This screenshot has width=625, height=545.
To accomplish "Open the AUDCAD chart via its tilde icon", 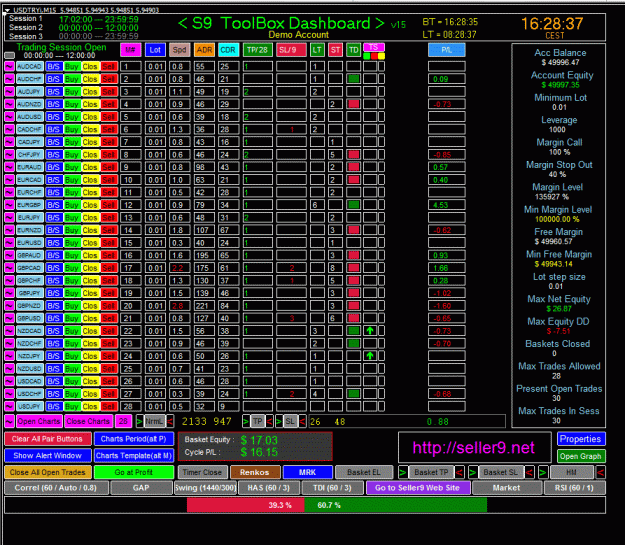I will [x=9, y=66].
